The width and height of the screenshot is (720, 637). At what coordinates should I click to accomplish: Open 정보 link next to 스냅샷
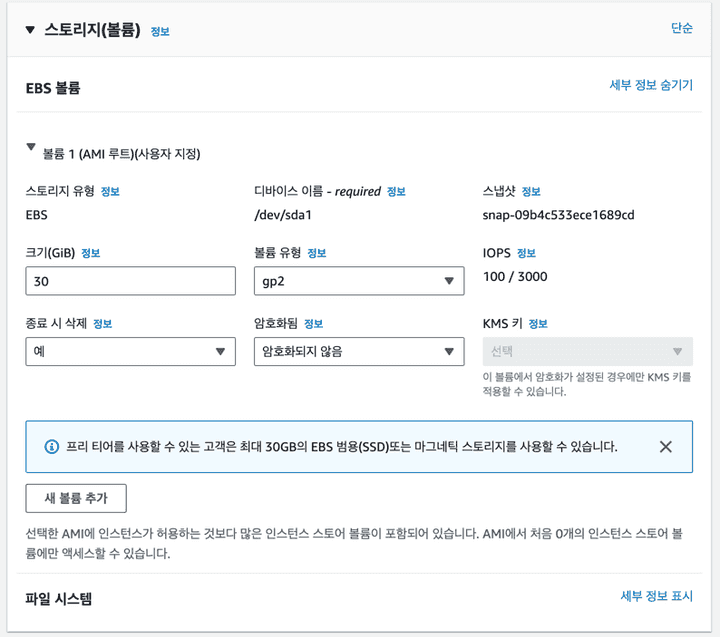pos(531,192)
